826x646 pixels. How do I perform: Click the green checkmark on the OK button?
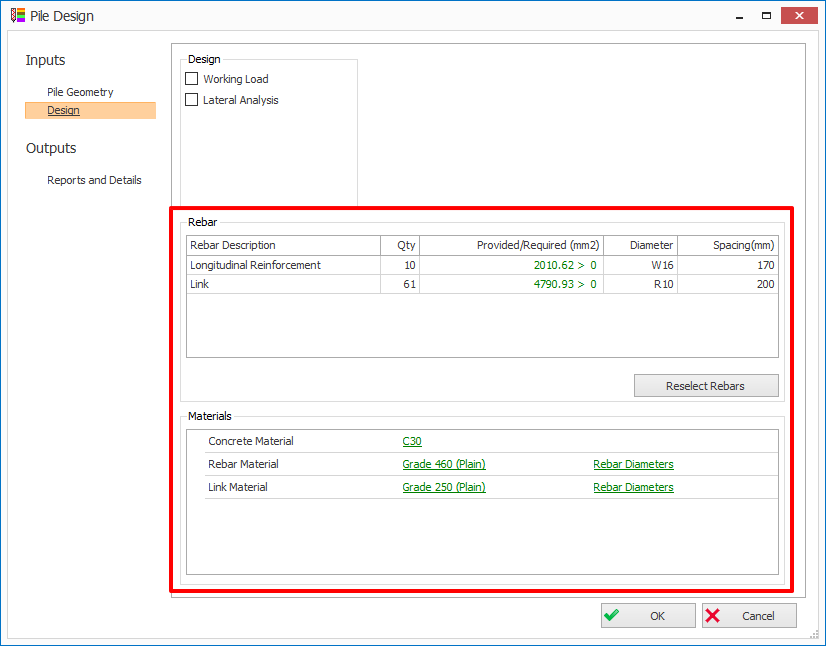click(x=612, y=616)
